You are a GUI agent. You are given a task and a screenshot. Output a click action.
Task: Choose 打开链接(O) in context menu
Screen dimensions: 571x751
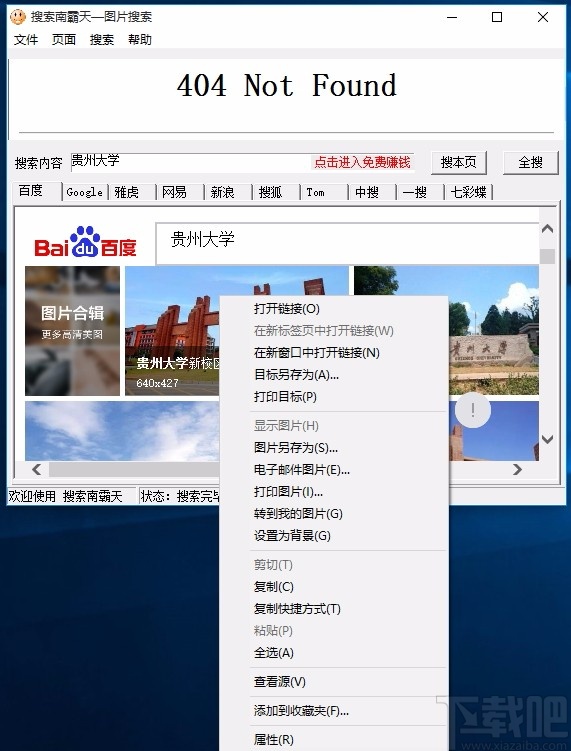[334, 309]
